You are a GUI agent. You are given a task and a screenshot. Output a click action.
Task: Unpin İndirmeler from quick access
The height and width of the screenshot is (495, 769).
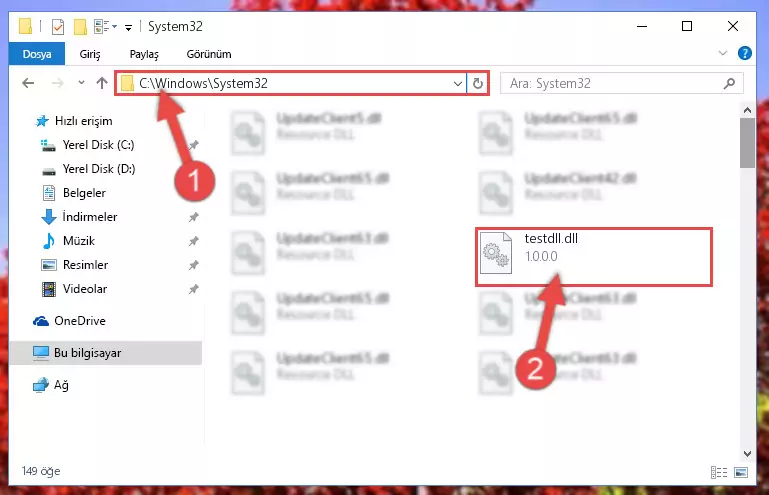point(194,217)
